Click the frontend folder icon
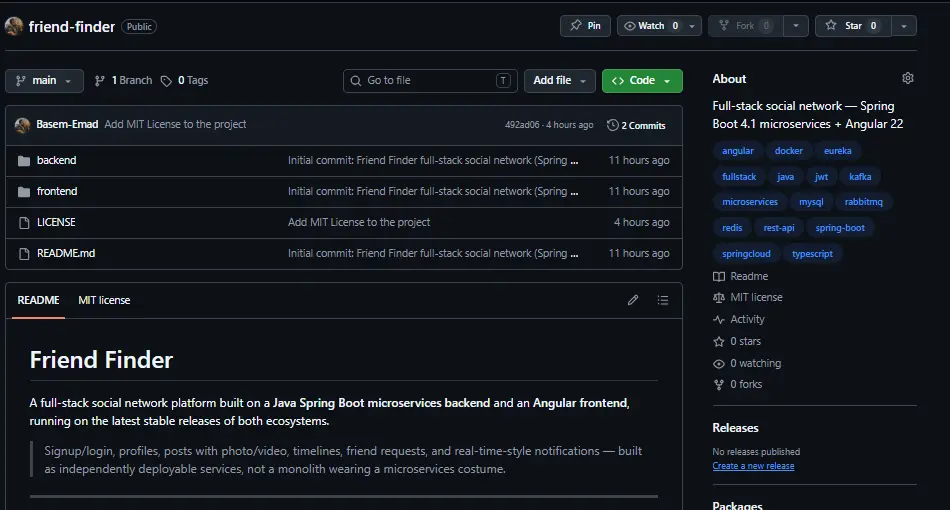The height and width of the screenshot is (510, 950). (x=24, y=191)
